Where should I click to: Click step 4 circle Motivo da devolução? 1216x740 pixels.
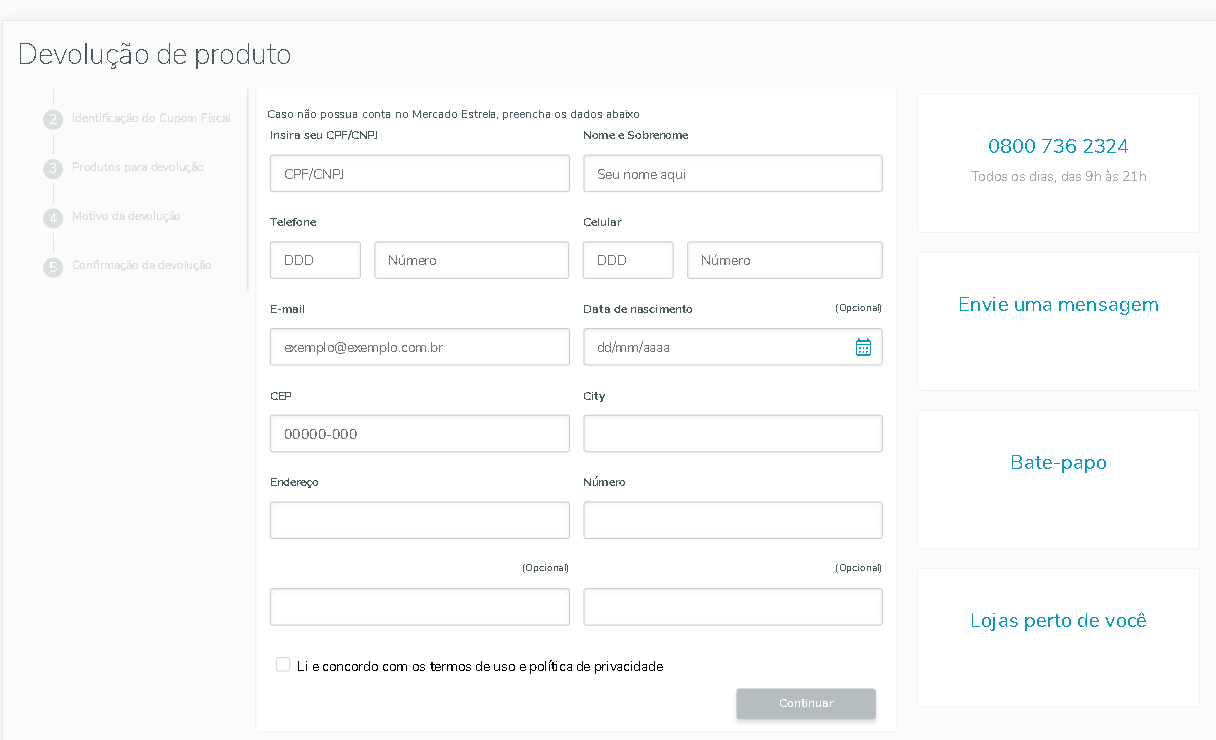(53, 217)
